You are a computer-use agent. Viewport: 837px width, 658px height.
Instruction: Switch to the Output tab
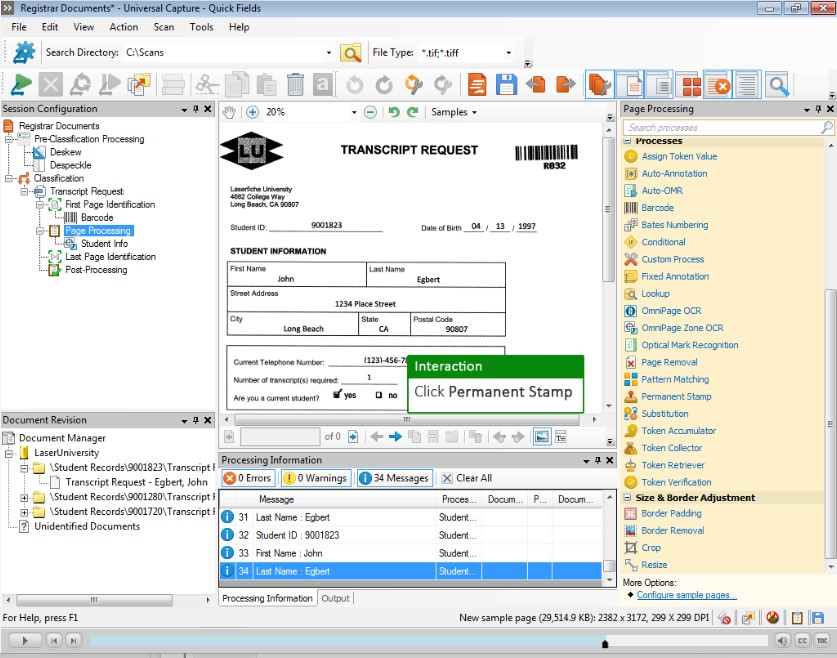[335, 598]
